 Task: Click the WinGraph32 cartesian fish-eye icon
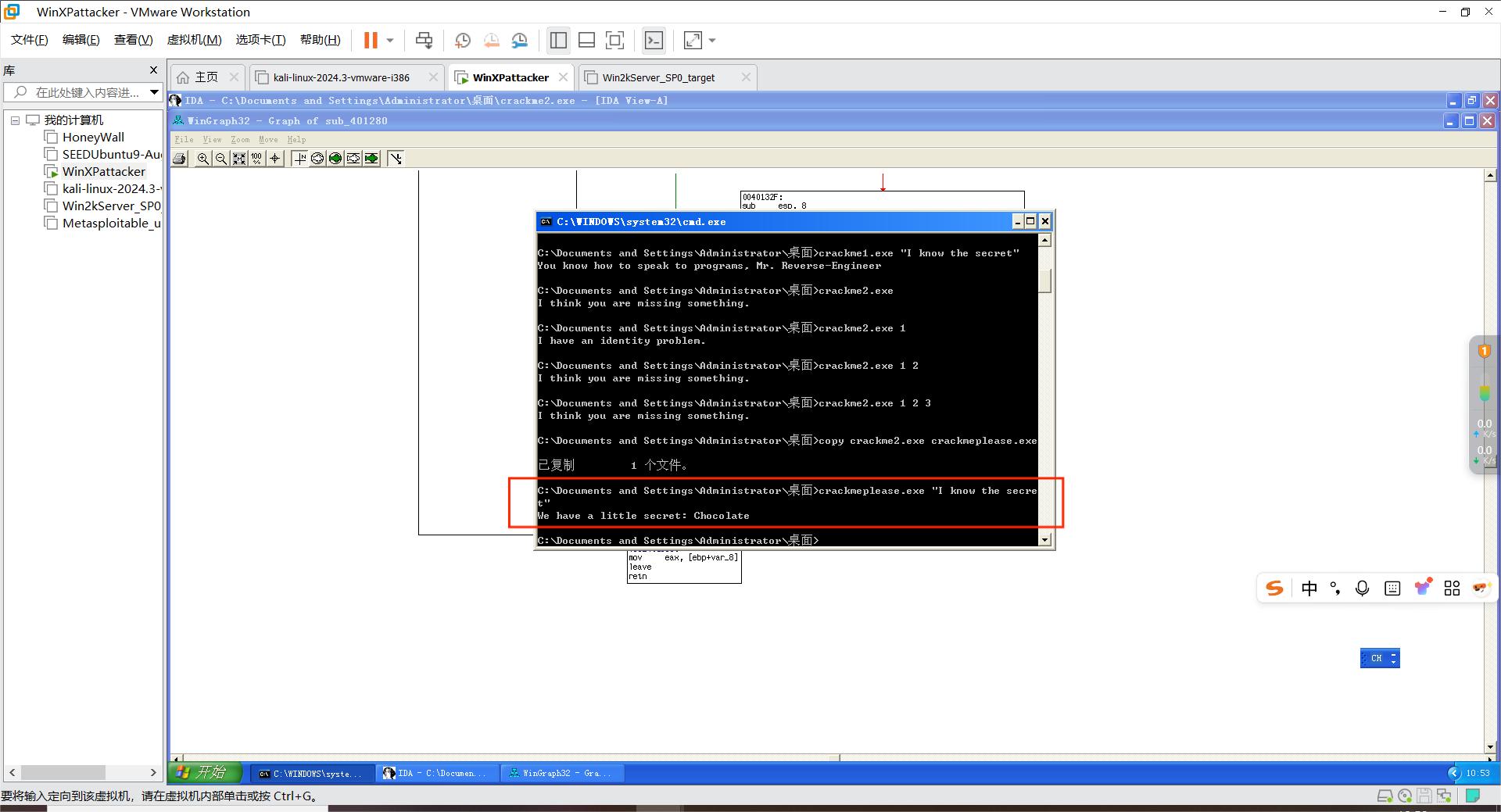pyautogui.click(x=353, y=159)
